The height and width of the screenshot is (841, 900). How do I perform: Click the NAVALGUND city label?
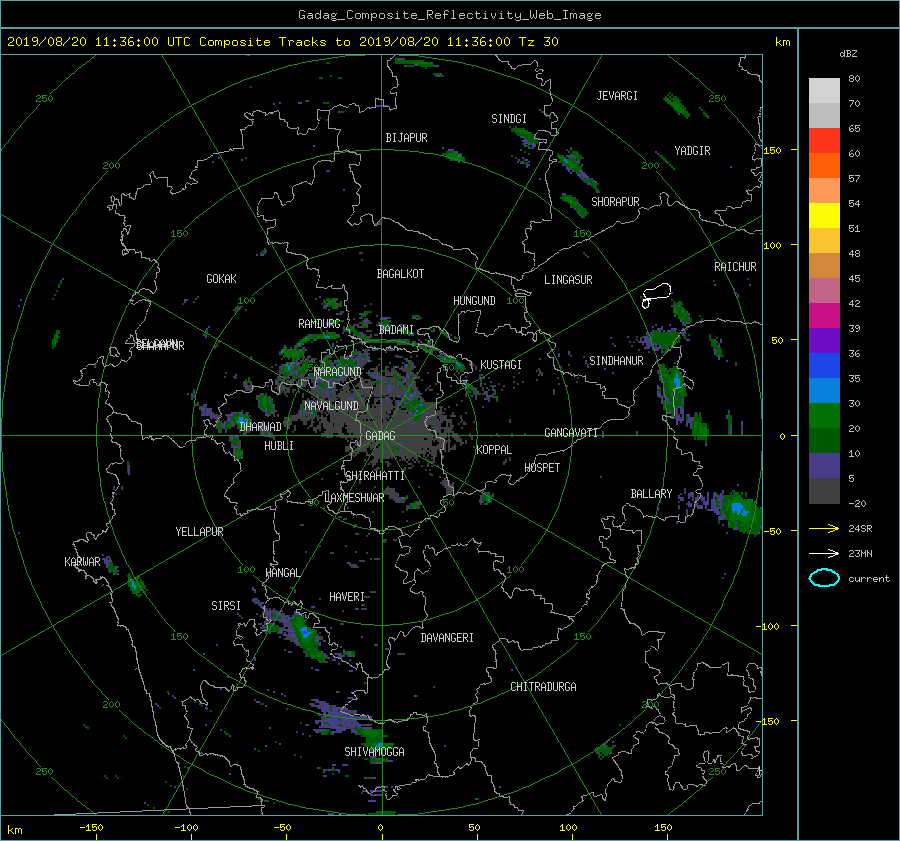331,406
